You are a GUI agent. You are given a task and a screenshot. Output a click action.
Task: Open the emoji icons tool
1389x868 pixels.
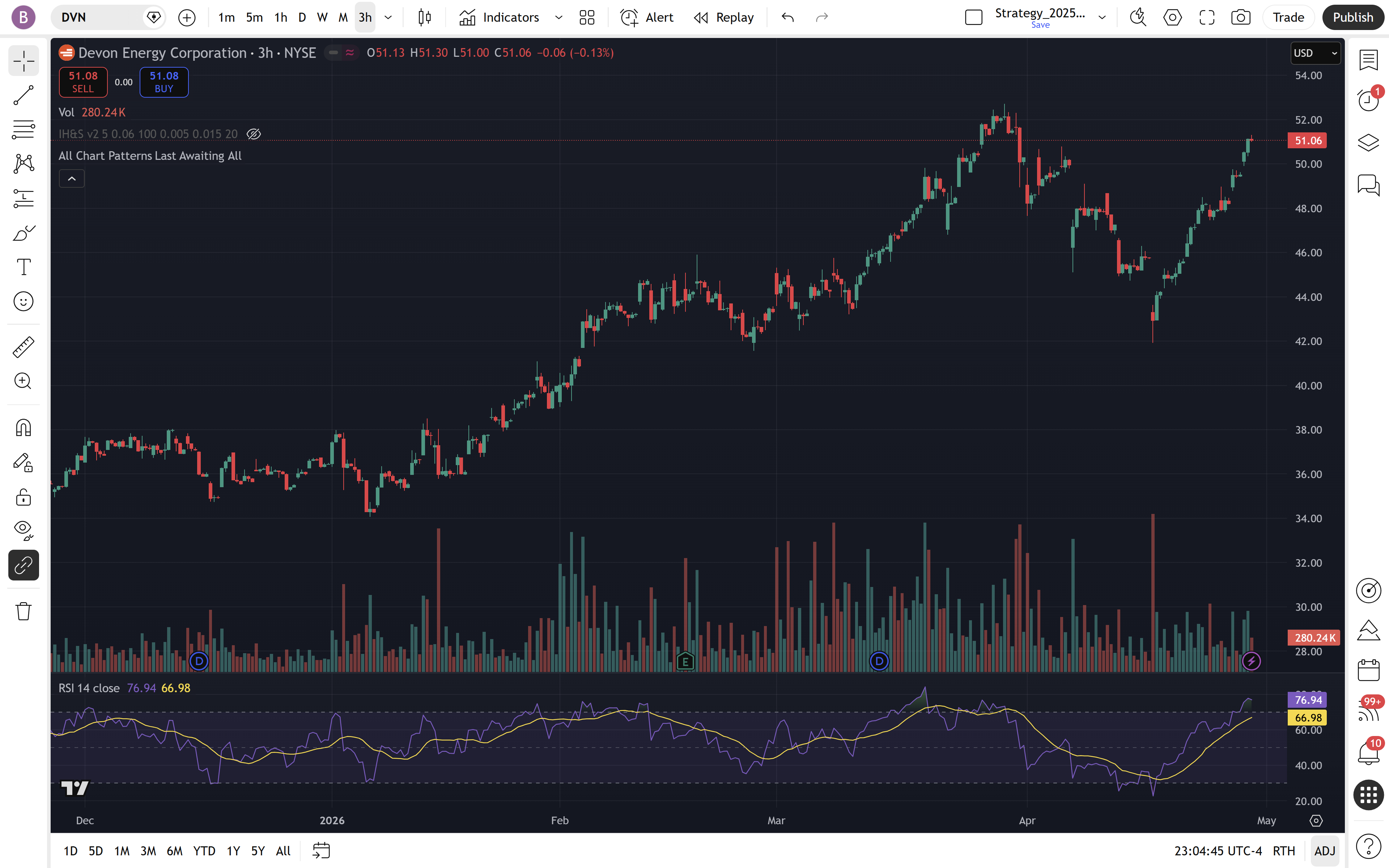pos(24,301)
